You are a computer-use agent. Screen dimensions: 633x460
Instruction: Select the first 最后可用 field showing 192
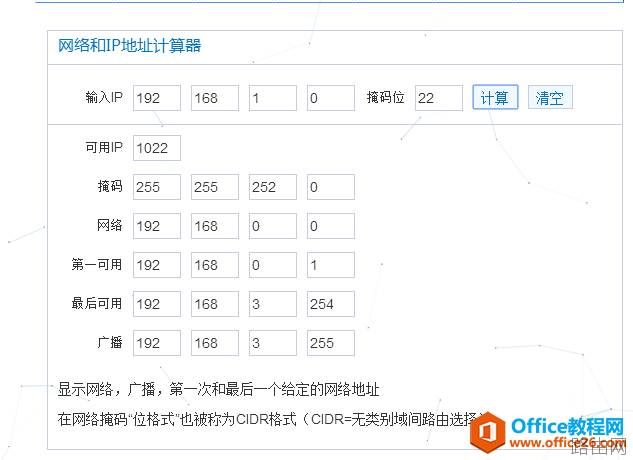coord(157,304)
